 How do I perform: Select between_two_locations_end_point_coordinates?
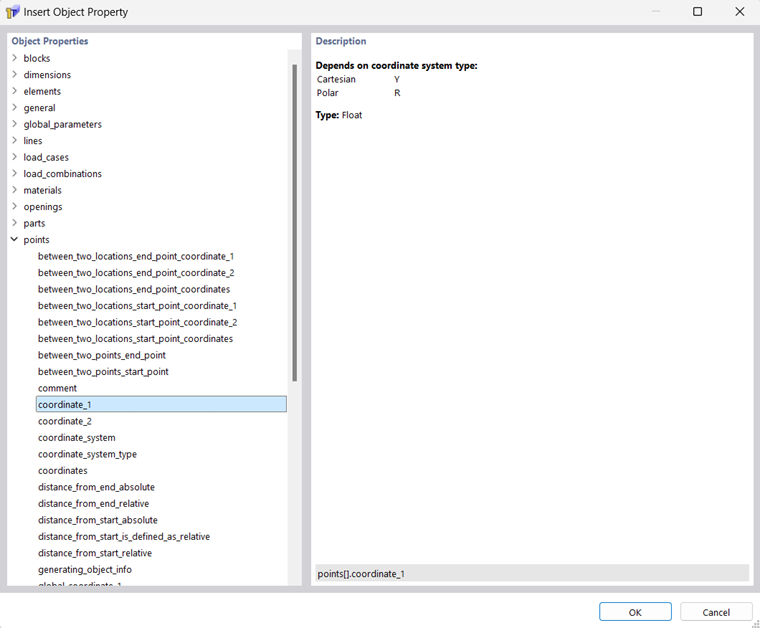[x=134, y=289]
